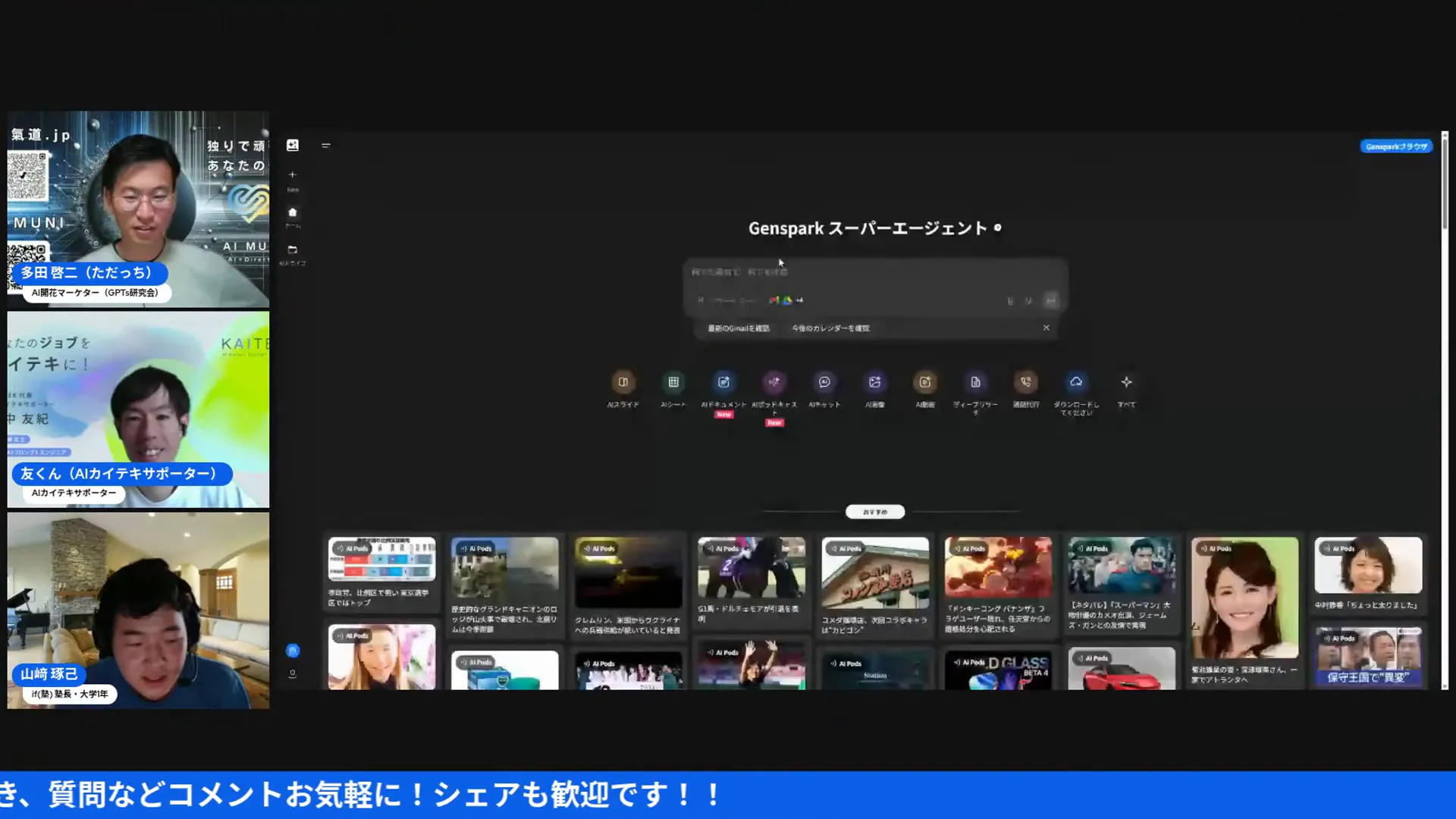Click the おすすめ tab pill
Image resolution: width=1456 pixels, height=819 pixels.
(x=875, y=512)
